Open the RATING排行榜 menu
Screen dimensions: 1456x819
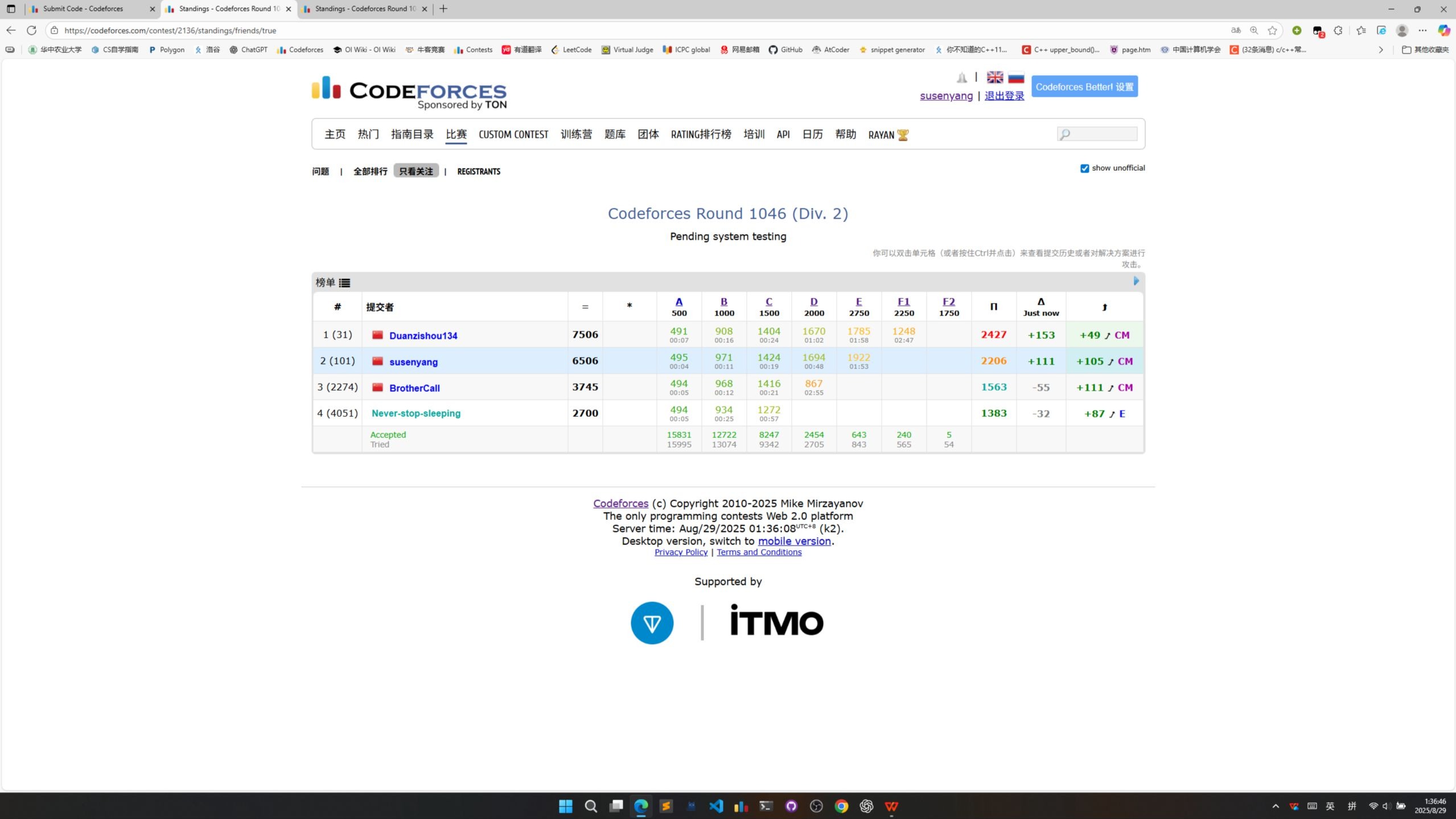701,134
